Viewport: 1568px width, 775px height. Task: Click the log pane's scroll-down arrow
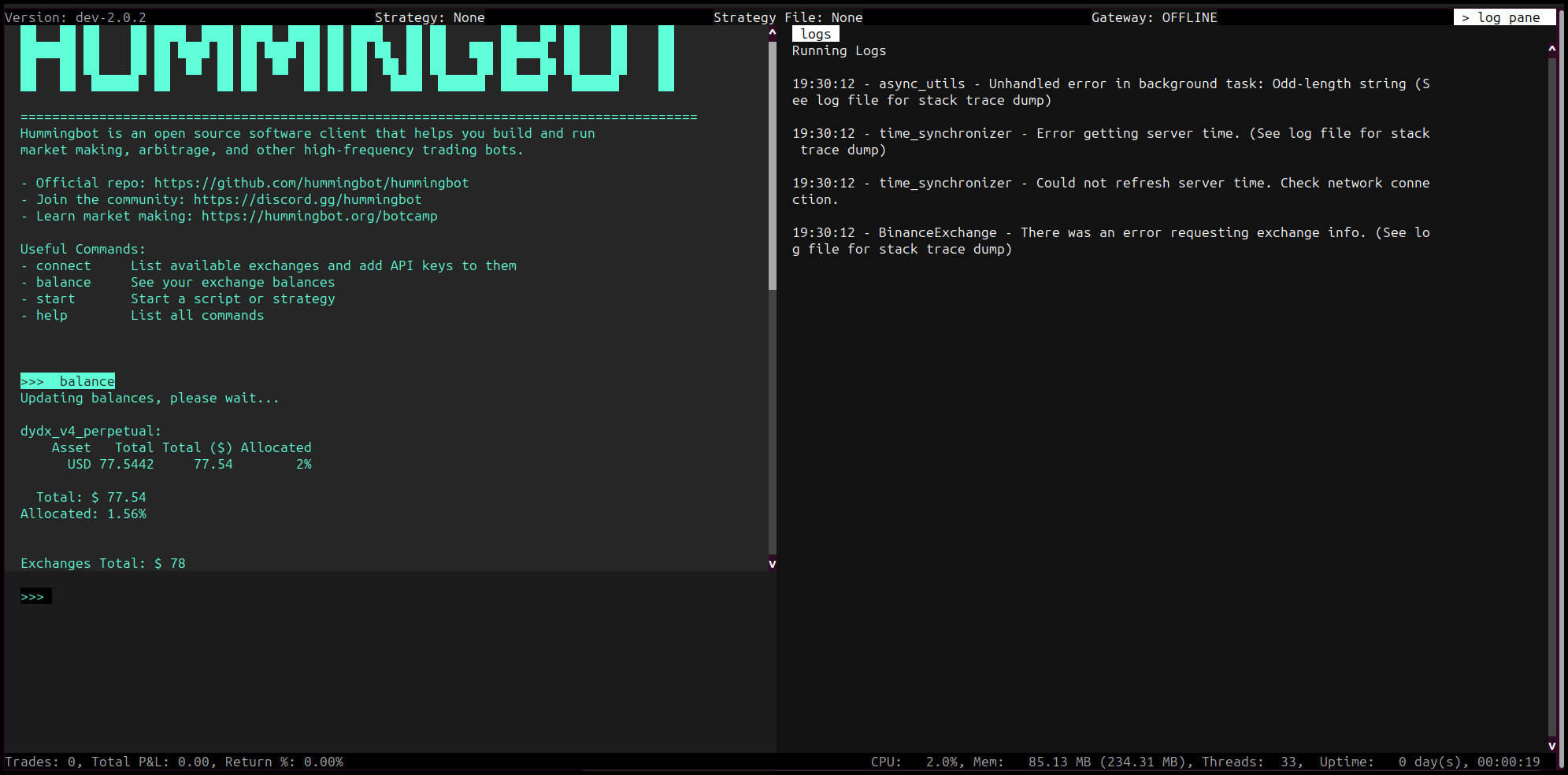click(1551, 745)
